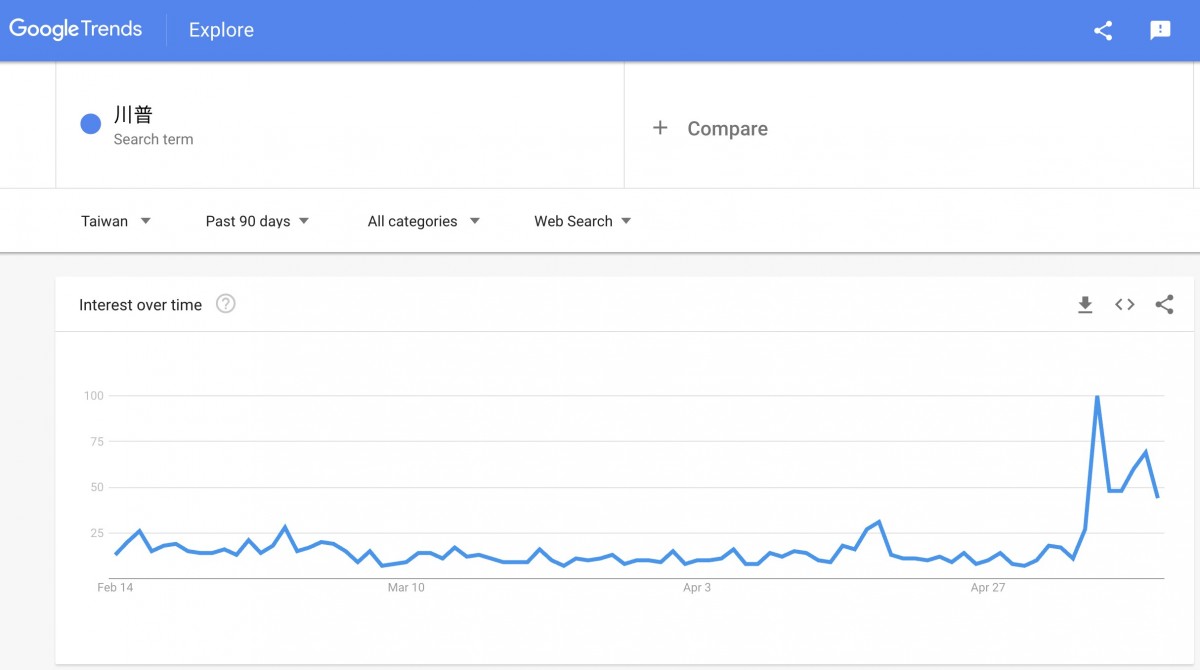1200x670 pixels.
Task: Click the Interest over time heading
Action: [140, 305]
